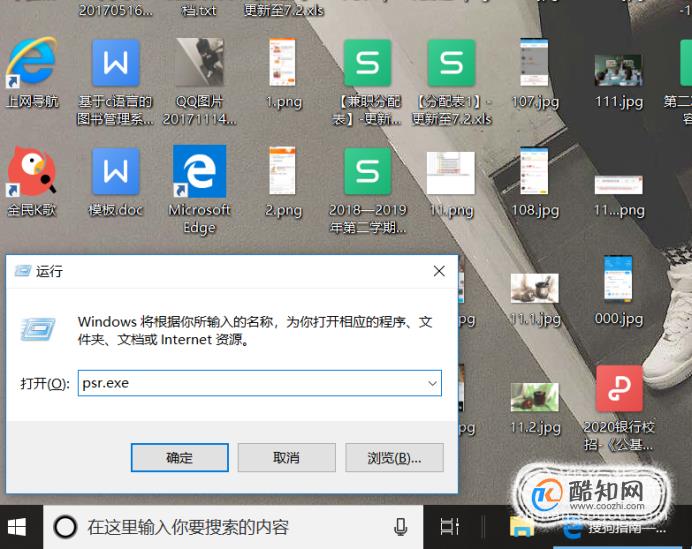
Task: Click the microphone voice search icon
Action: [x=400, y=527]
